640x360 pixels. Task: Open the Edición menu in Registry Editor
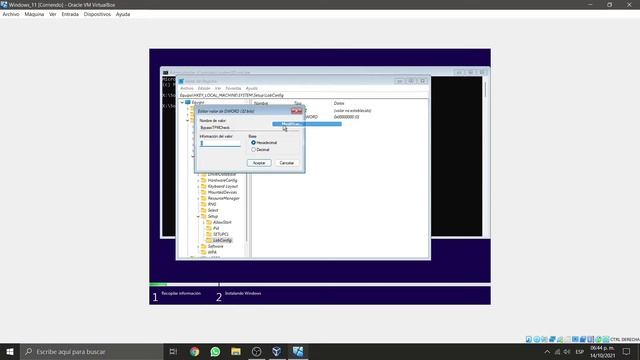[204, 88]
